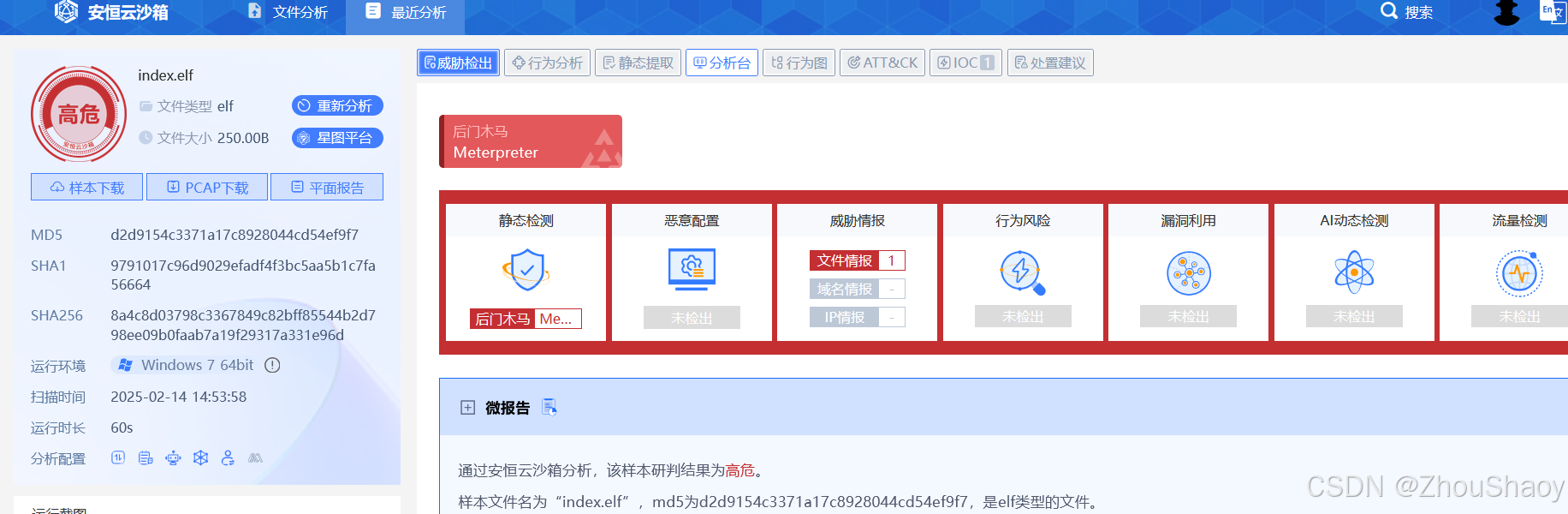
Task: Click the user simulation config icon in 分析配置
Action: point(228,458)
